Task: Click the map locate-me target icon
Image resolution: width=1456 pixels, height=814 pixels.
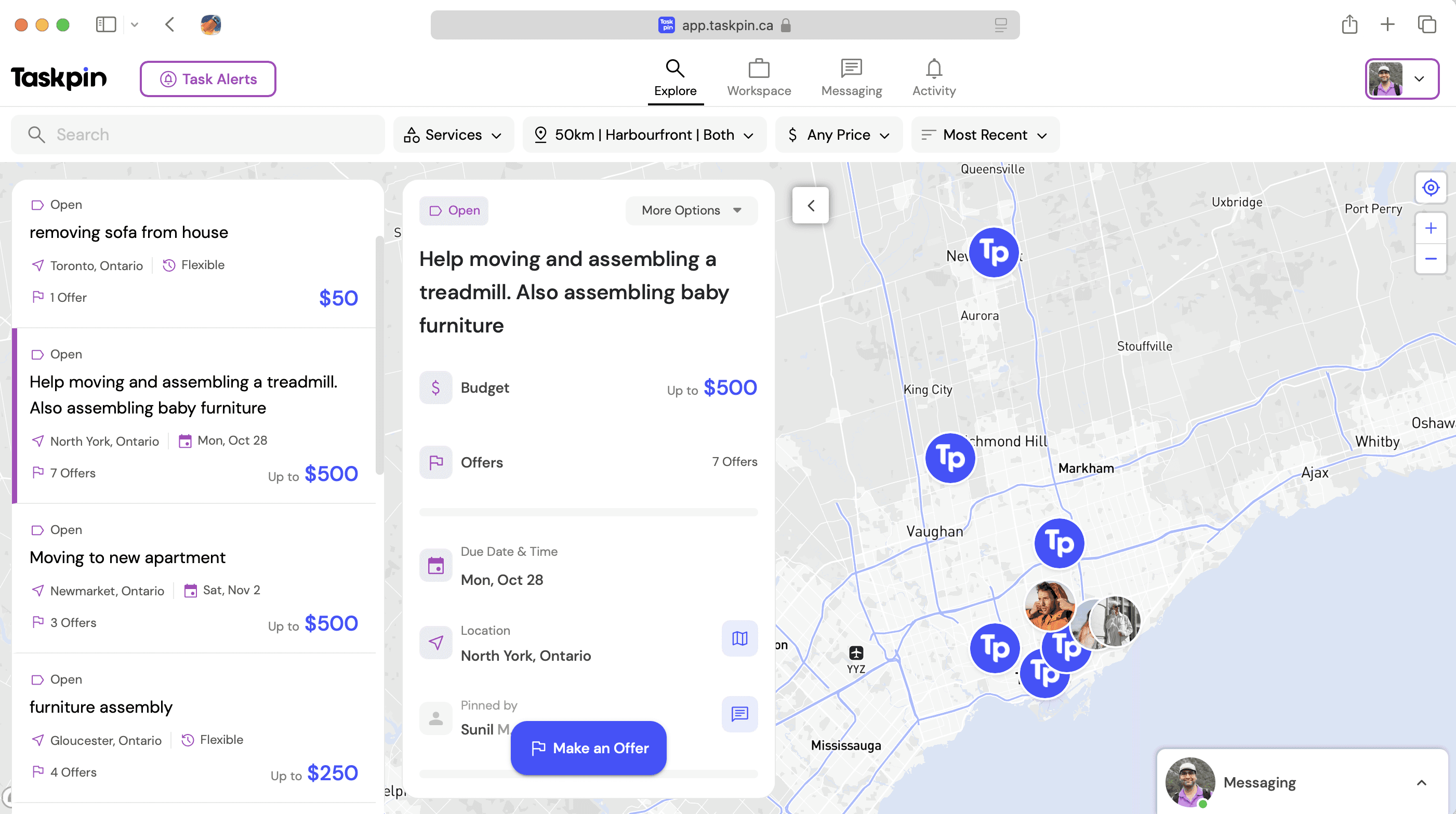Action: (x=1430, y=188)
